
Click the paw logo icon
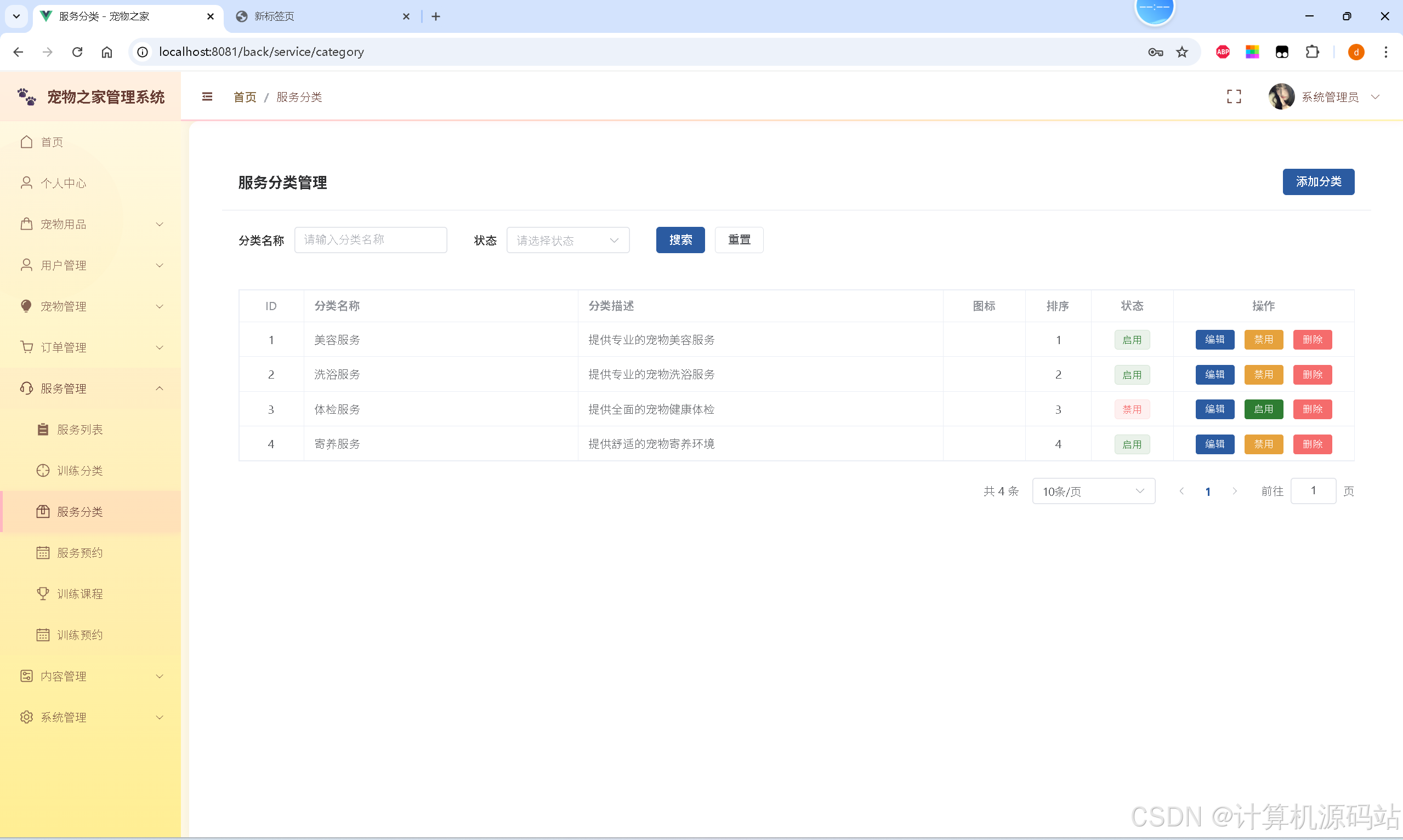point(27,97)
